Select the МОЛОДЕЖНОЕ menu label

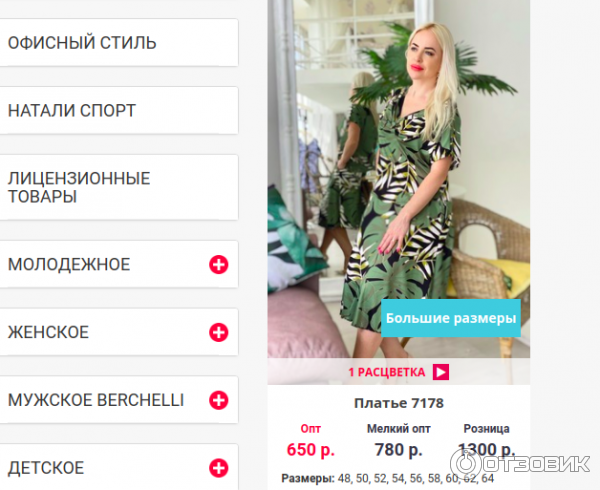[x=69, y=265]
